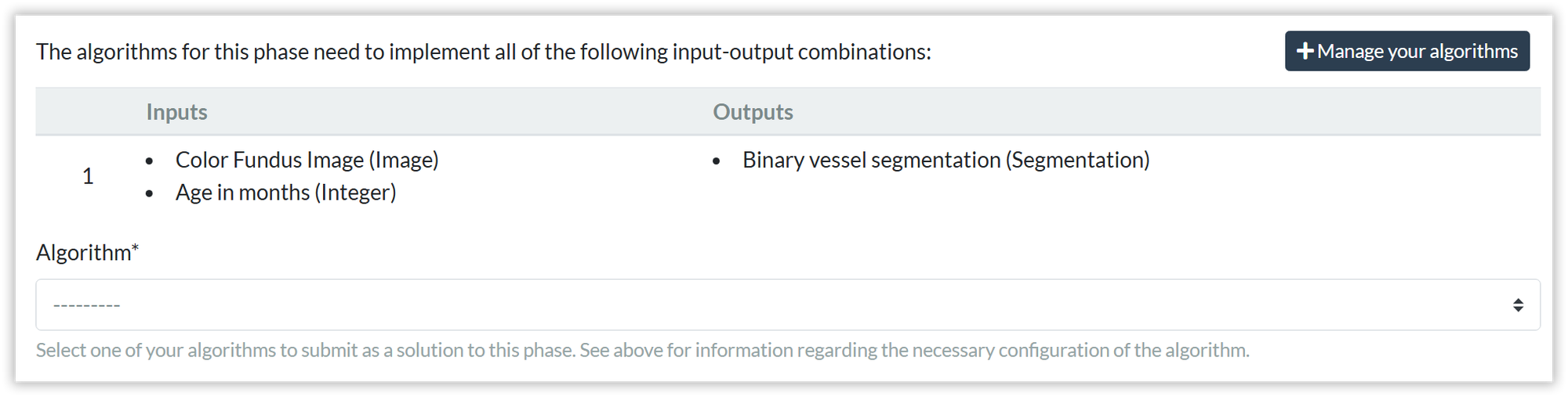Select Binary vessel segmentation output entry
Image resolution: width=1568 pixels, height=397 pixels.
pyautogui.click(x=946, y=160)
